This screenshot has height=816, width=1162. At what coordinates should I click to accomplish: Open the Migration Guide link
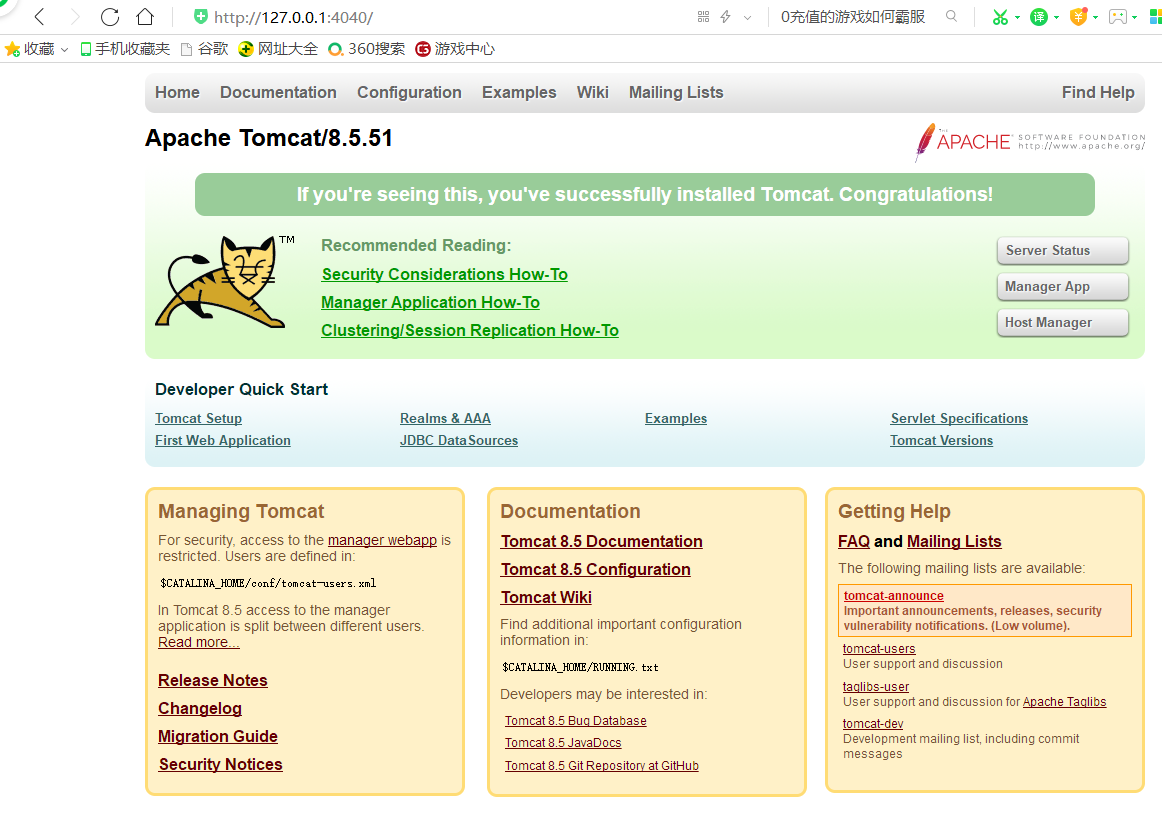pos(218,737)
